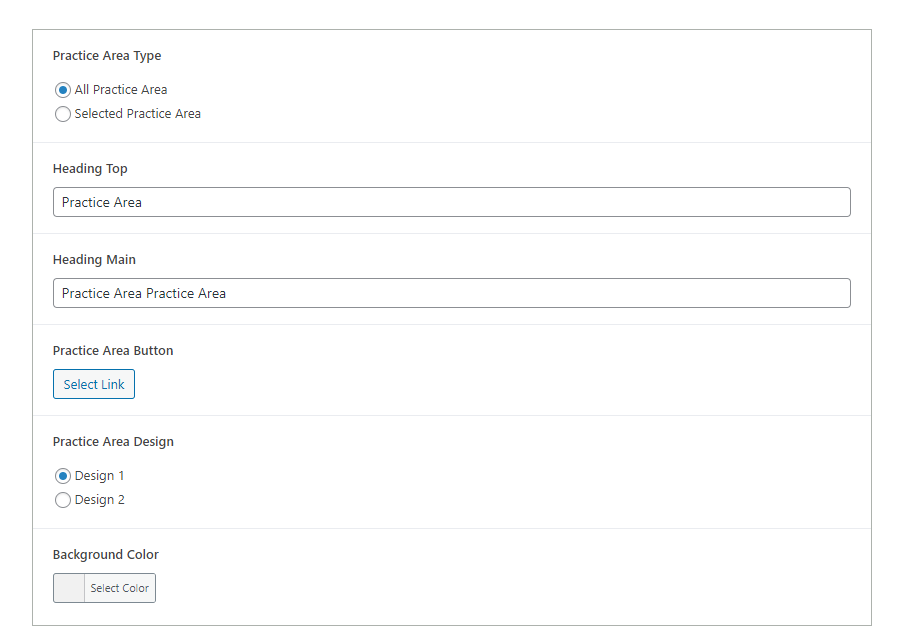Click the 'Design 1' label text
Screen dimensions: 898x643
coord(99,476)
